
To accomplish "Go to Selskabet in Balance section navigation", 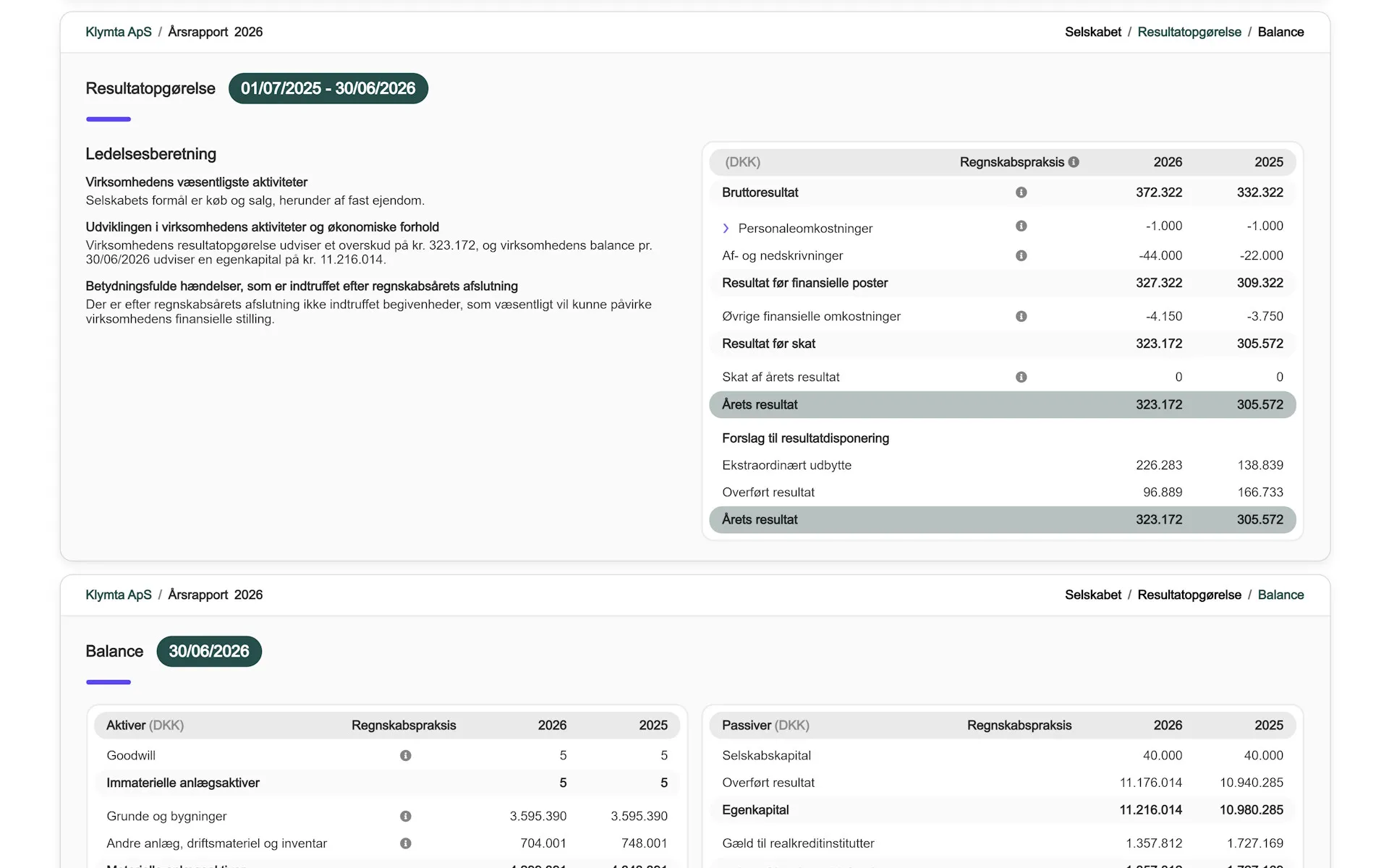I will coord(1092,595).
